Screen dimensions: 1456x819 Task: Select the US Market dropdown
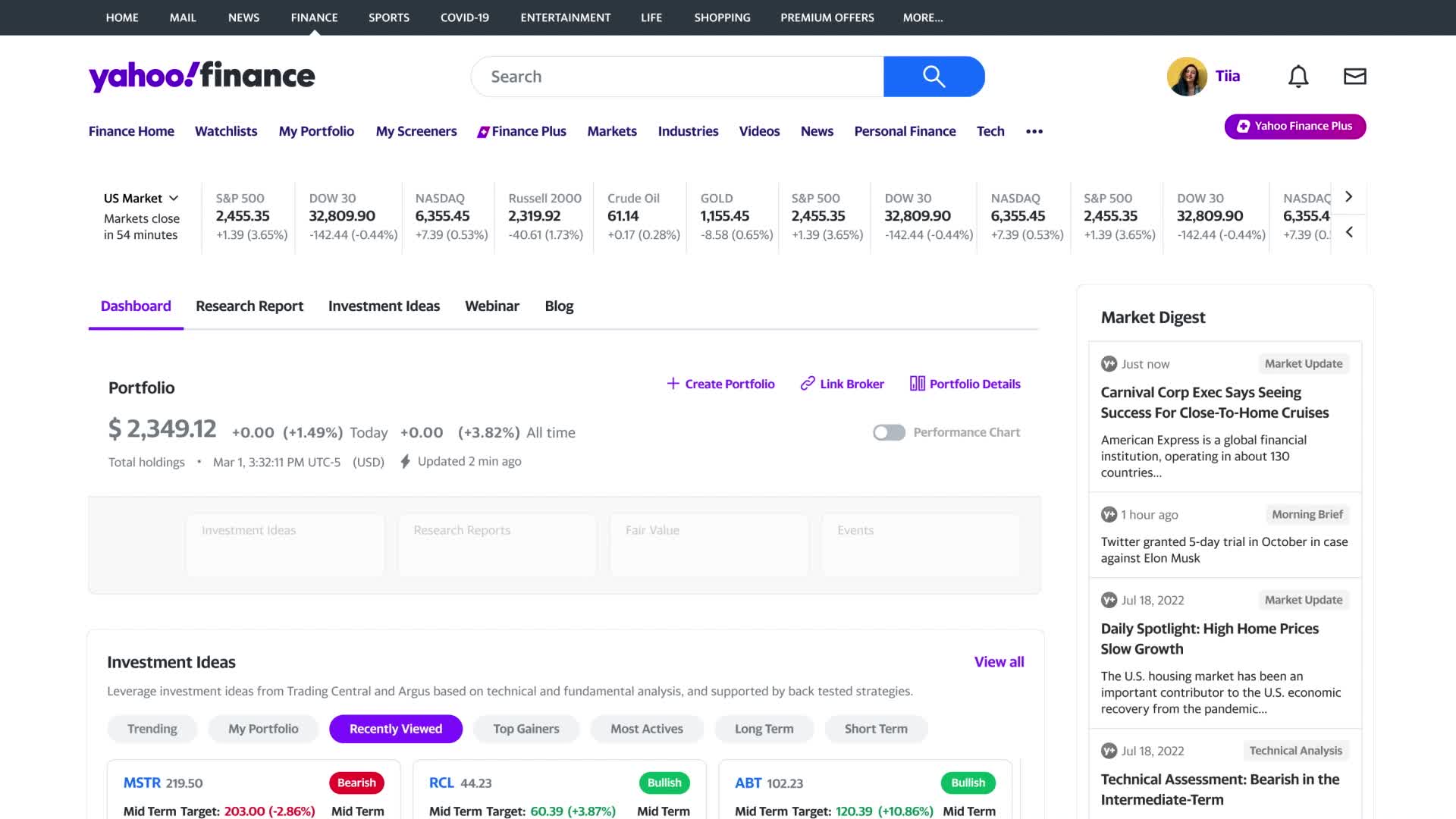click(x=140, y=197)
